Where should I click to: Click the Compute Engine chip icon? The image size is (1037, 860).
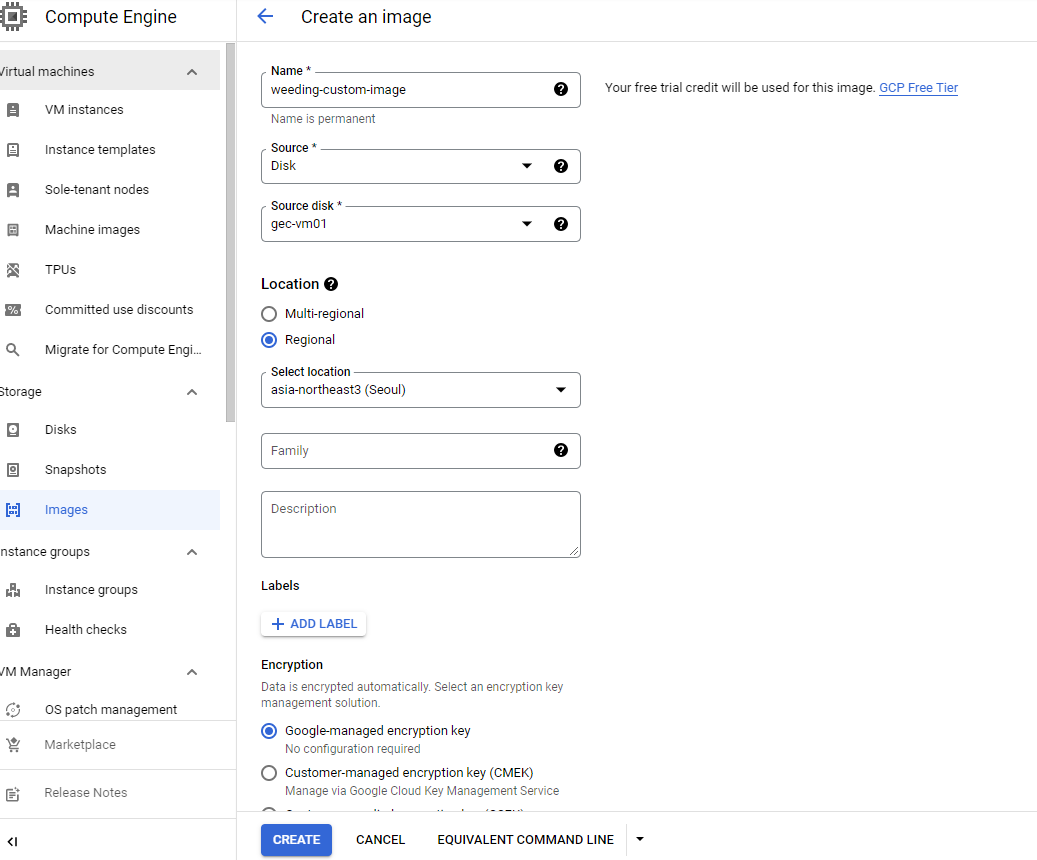pos(13,17)
